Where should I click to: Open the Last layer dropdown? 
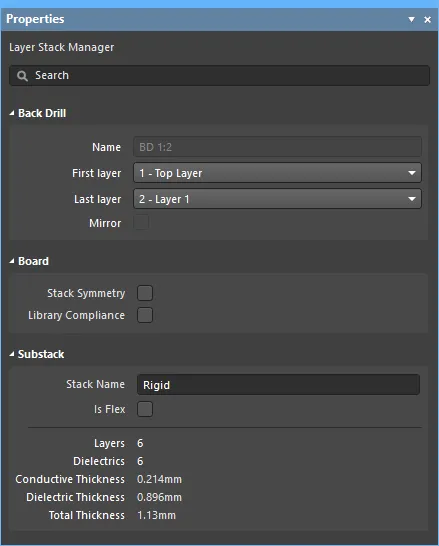[277, 199]
